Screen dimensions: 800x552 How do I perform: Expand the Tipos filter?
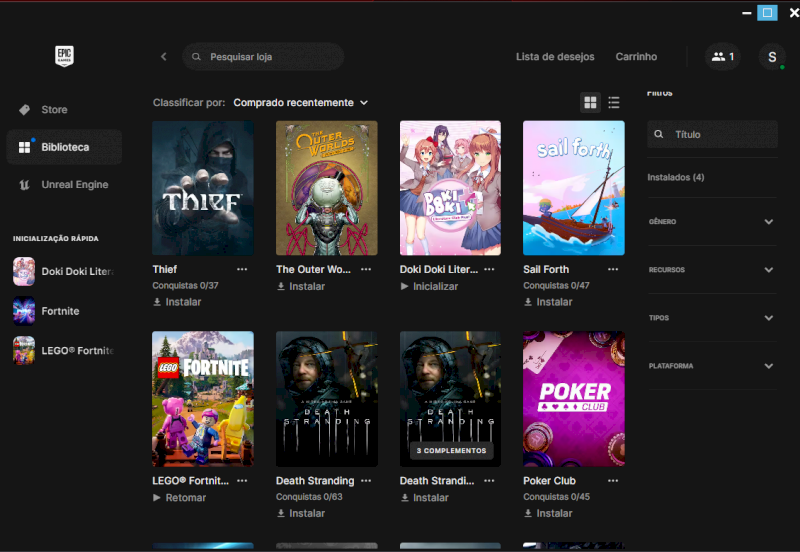tap(712, 318)
